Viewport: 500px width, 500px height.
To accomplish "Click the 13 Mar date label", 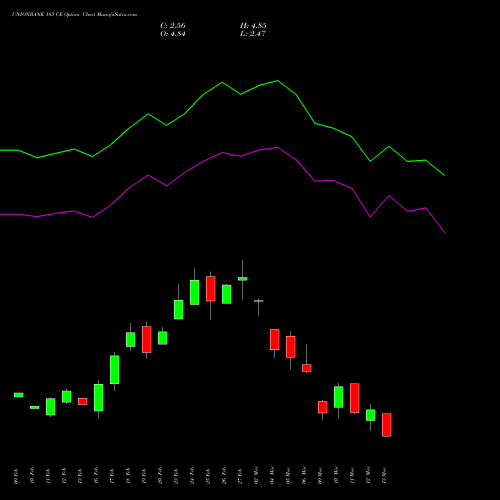I will (x=384, y=475).
